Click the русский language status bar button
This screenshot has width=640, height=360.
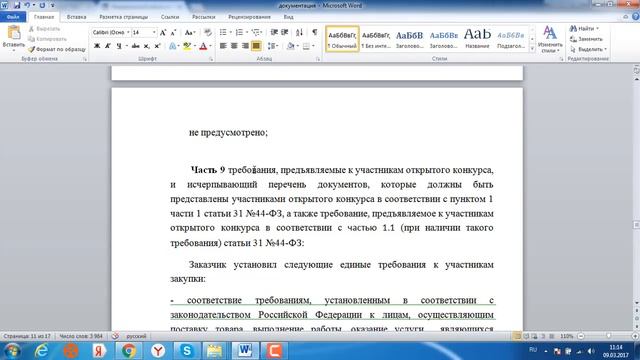[x=136, y=336]
